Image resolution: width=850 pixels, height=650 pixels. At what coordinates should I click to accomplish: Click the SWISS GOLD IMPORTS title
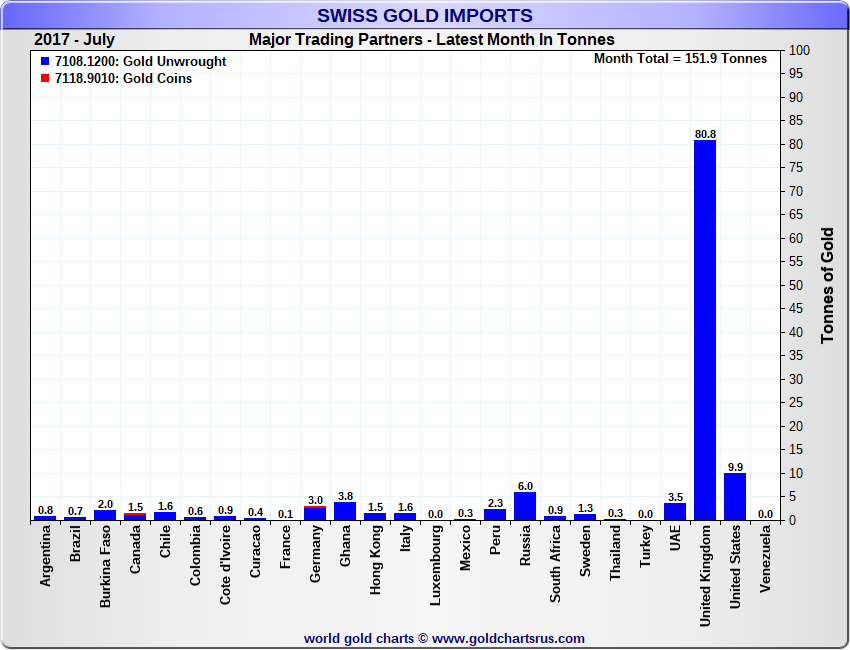[425, 16]
